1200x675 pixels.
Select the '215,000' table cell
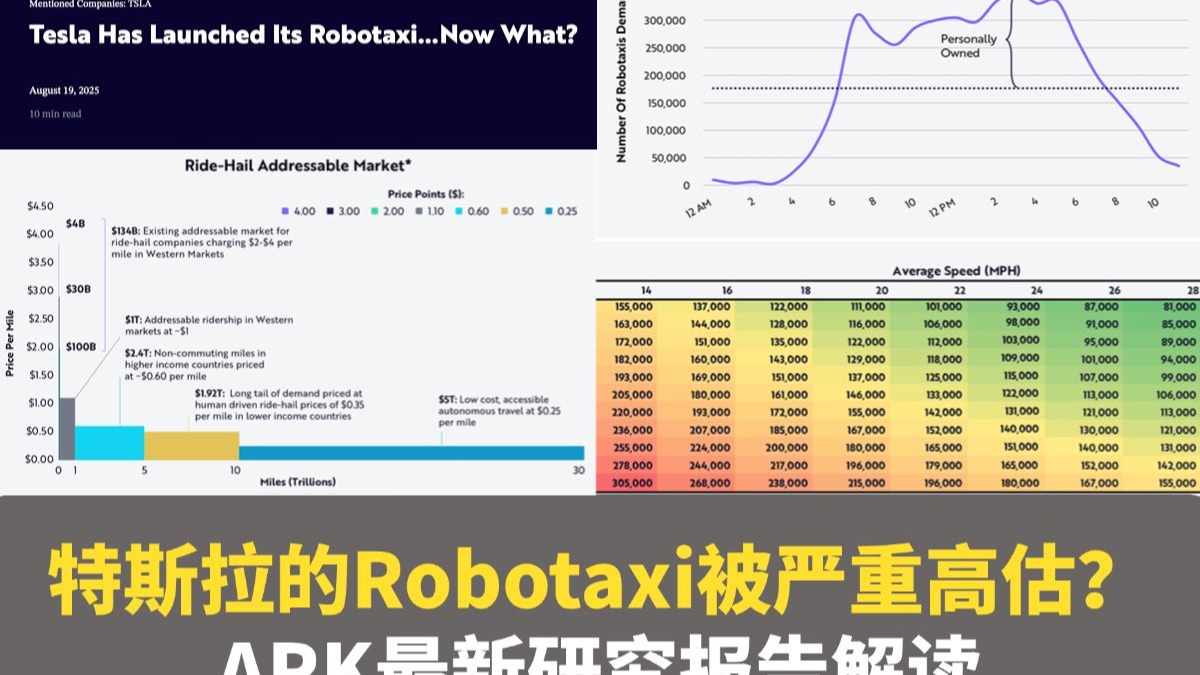866,483
